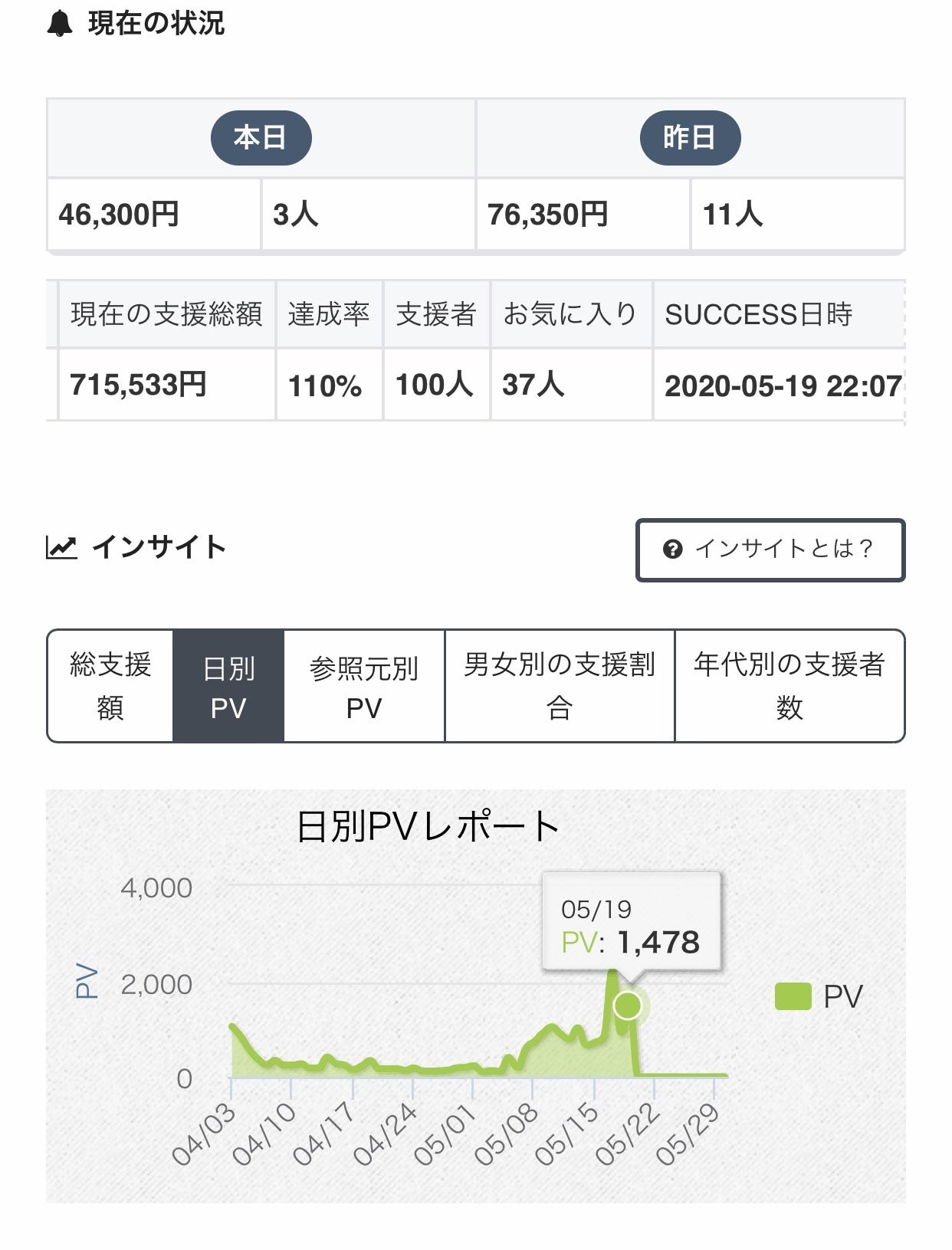The width and height of the screenshot is (952, 1250).
Task: Click the 現在の支援総額 column header
Action: pyautogui.click(x=166, y=314)
